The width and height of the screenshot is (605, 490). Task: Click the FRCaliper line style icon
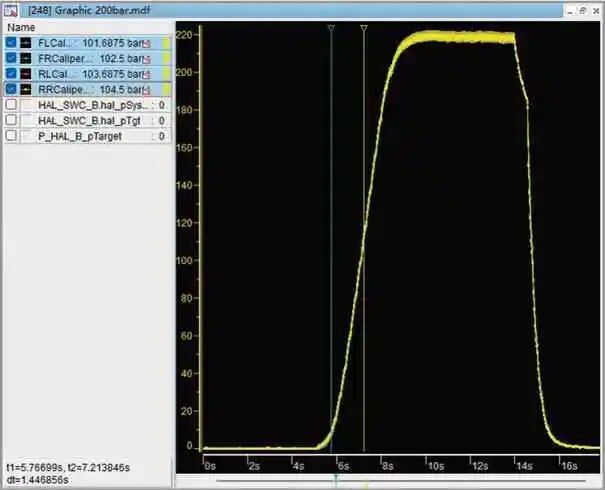point(26,58)
